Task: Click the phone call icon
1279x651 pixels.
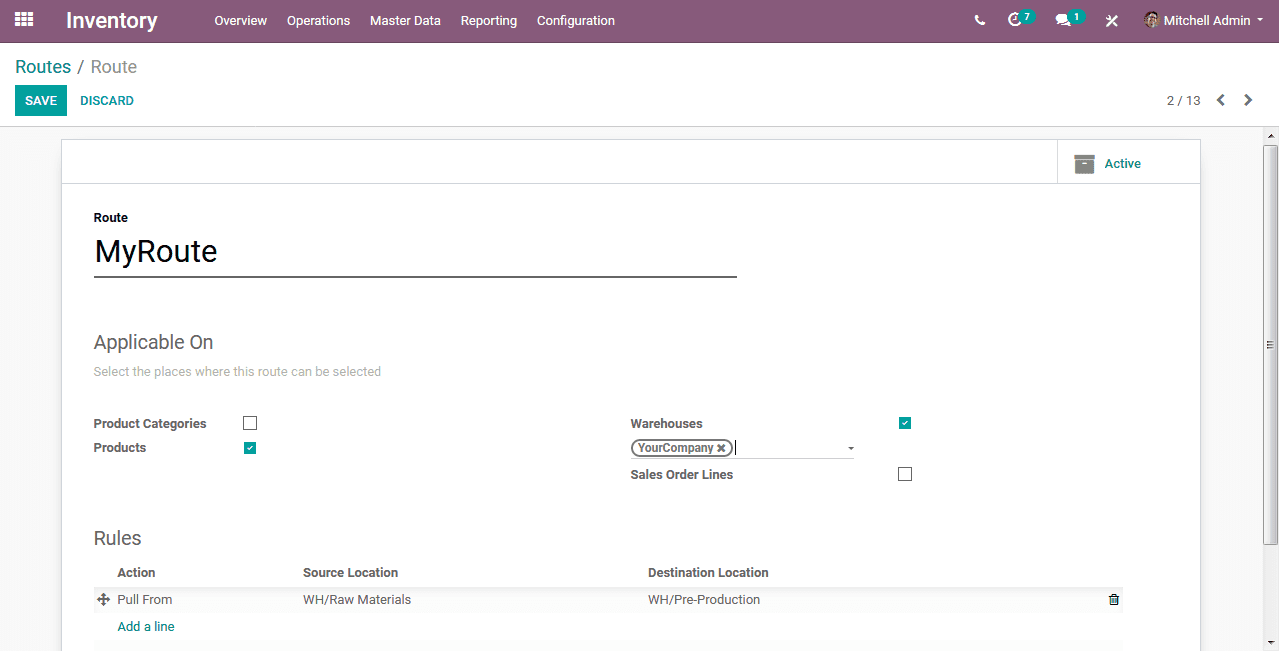Action: [979, 20]
